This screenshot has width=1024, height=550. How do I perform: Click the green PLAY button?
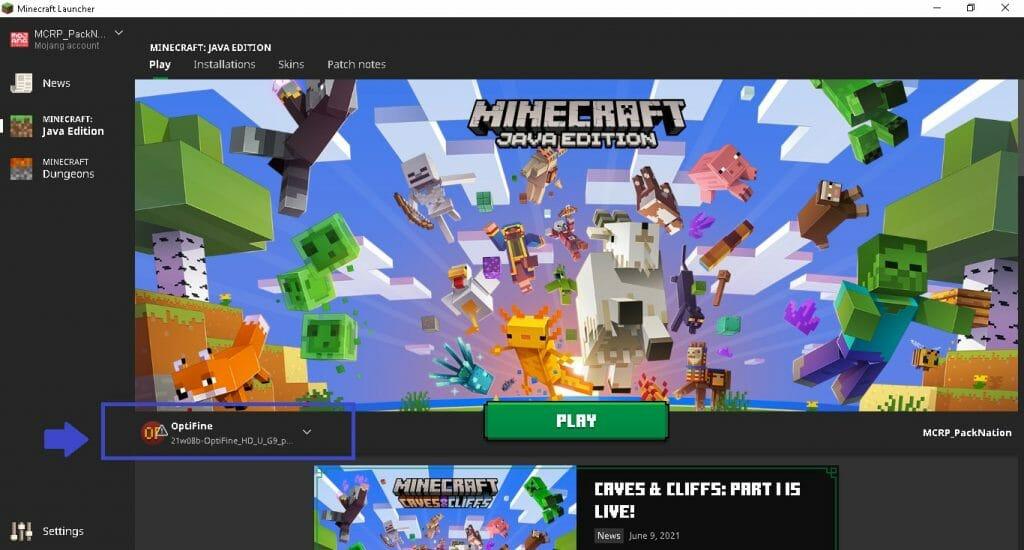pos(576,421)
